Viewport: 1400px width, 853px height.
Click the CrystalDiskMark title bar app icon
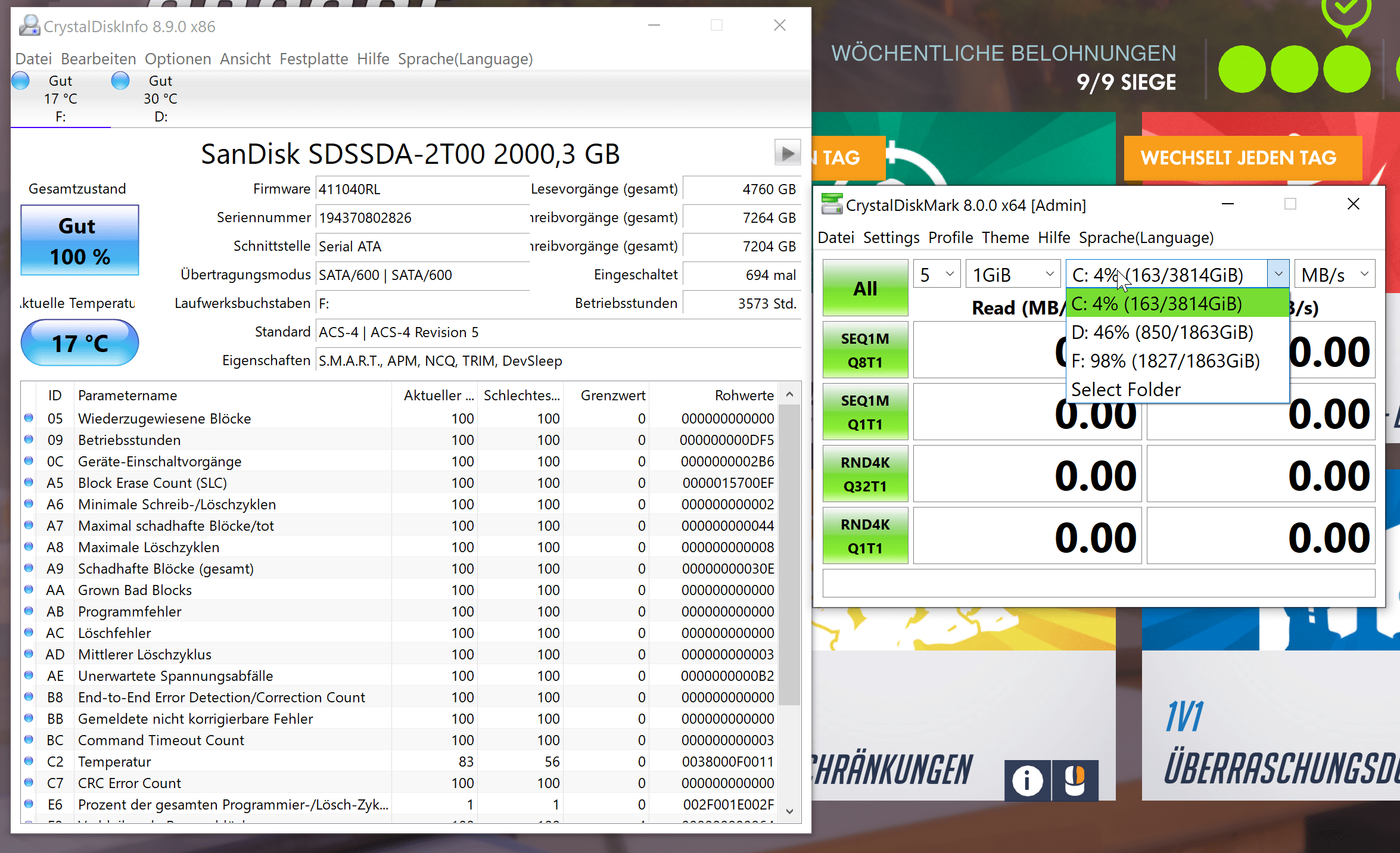(832, 204)
